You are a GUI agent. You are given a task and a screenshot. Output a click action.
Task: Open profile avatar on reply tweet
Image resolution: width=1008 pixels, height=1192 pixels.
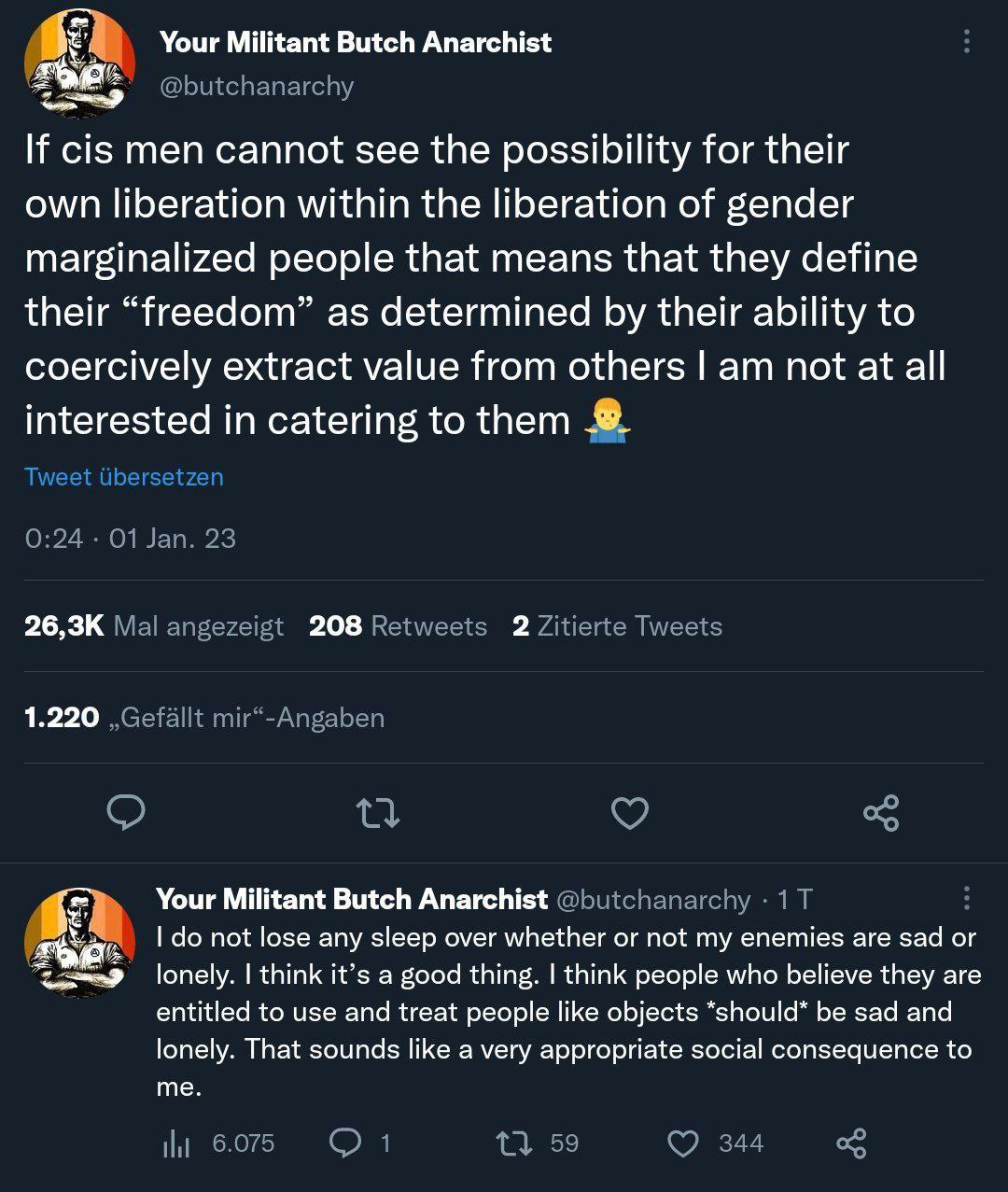[x=79, y=943]
